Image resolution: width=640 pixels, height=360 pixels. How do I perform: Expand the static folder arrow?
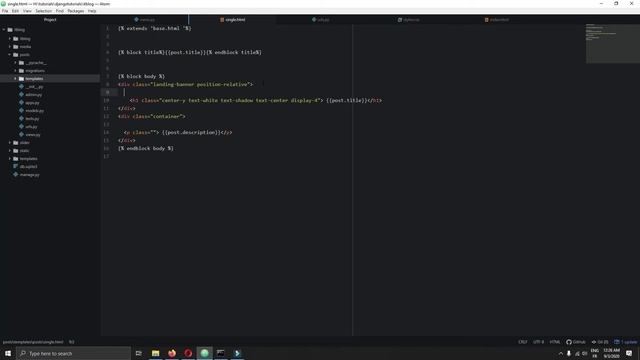10,151
